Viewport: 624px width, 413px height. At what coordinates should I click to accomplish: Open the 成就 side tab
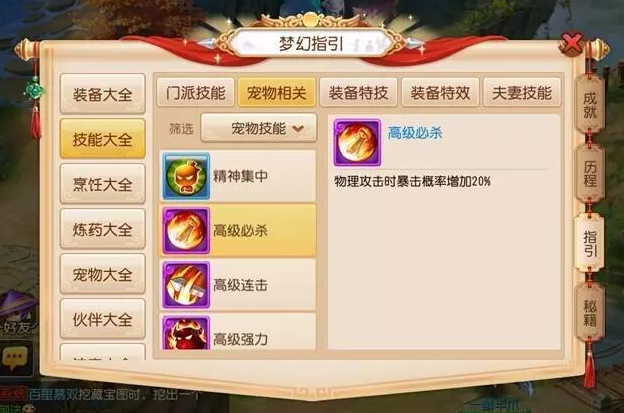[x=589, y=105]
